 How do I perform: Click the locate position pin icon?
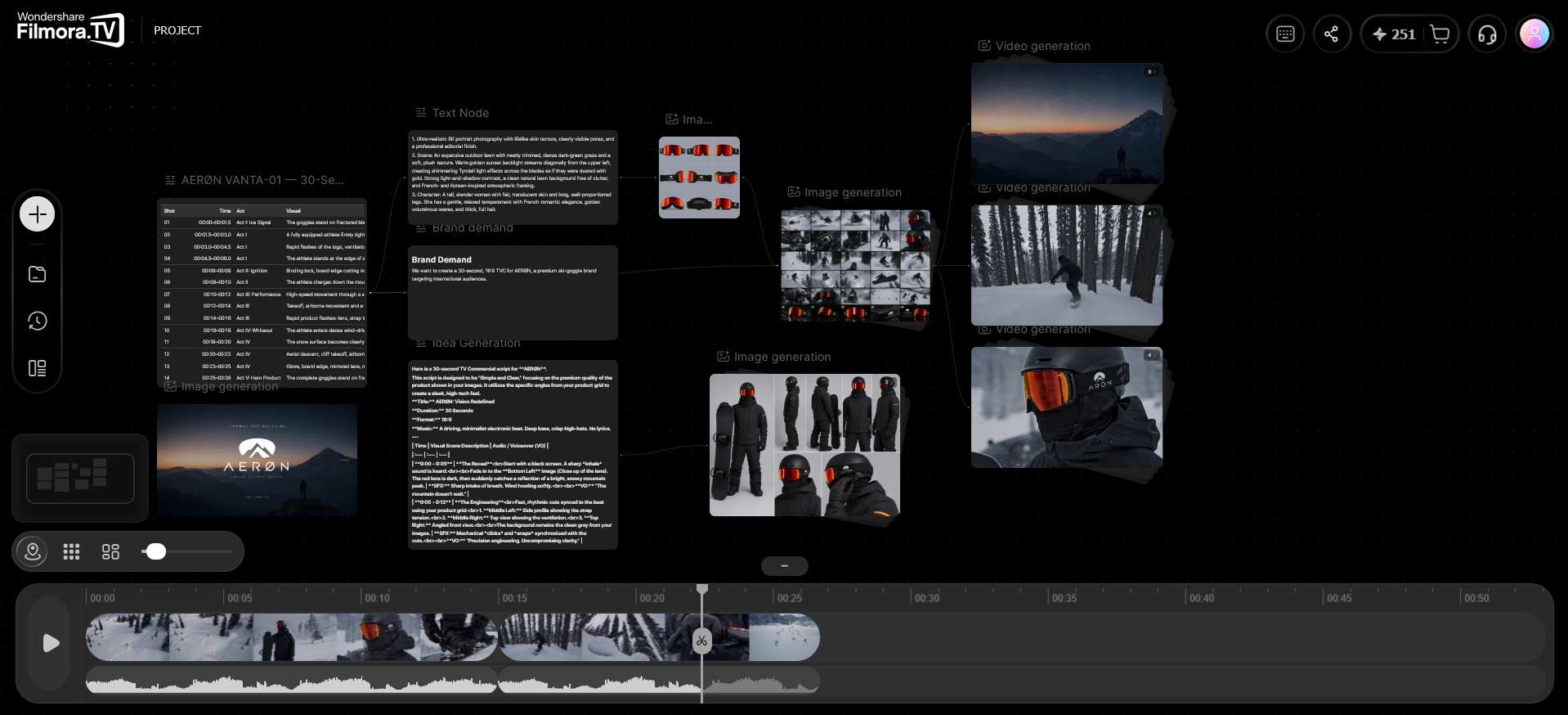(33, 552)
